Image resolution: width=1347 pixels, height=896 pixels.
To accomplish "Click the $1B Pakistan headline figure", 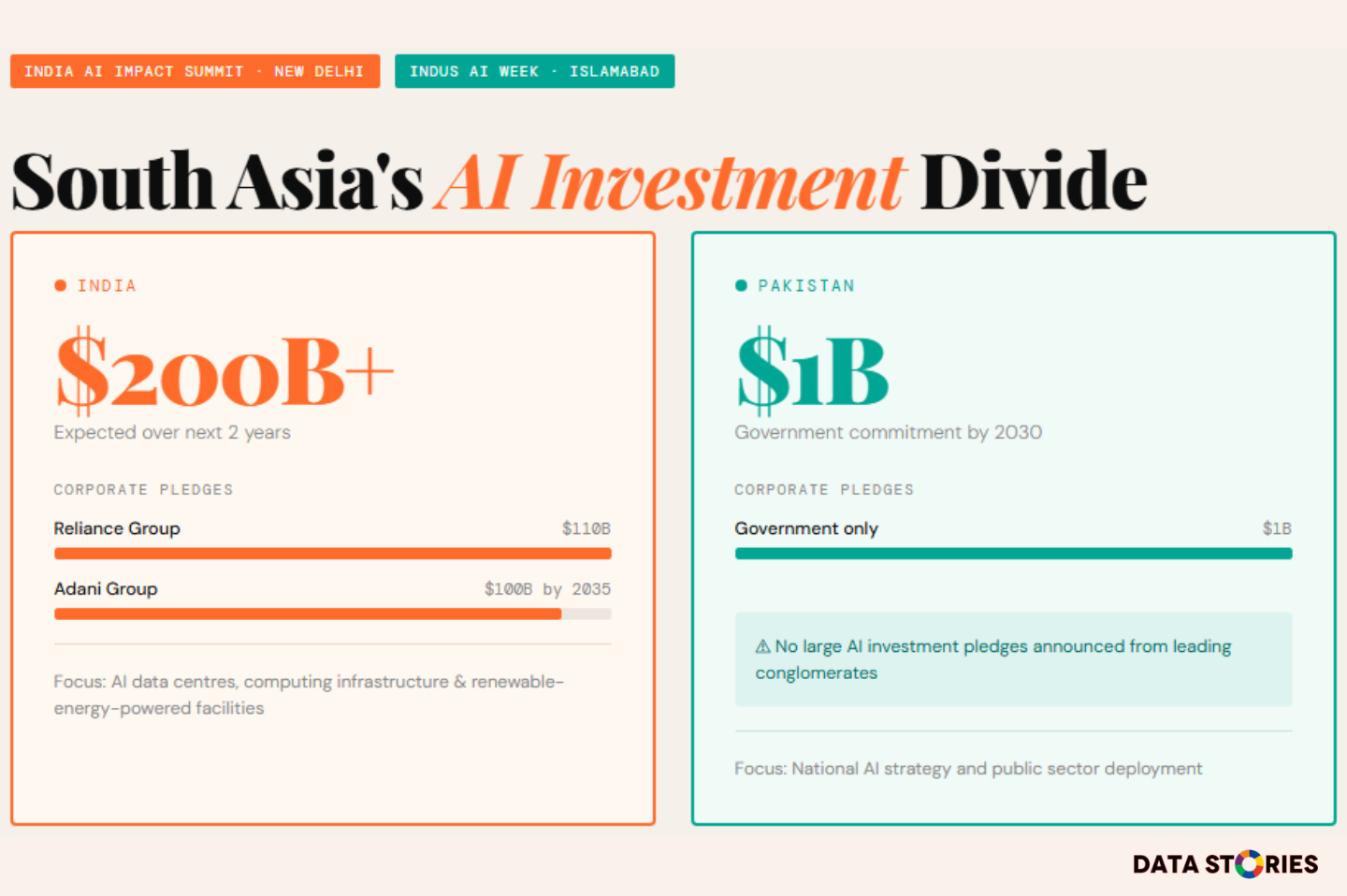I will coord(812,372).
